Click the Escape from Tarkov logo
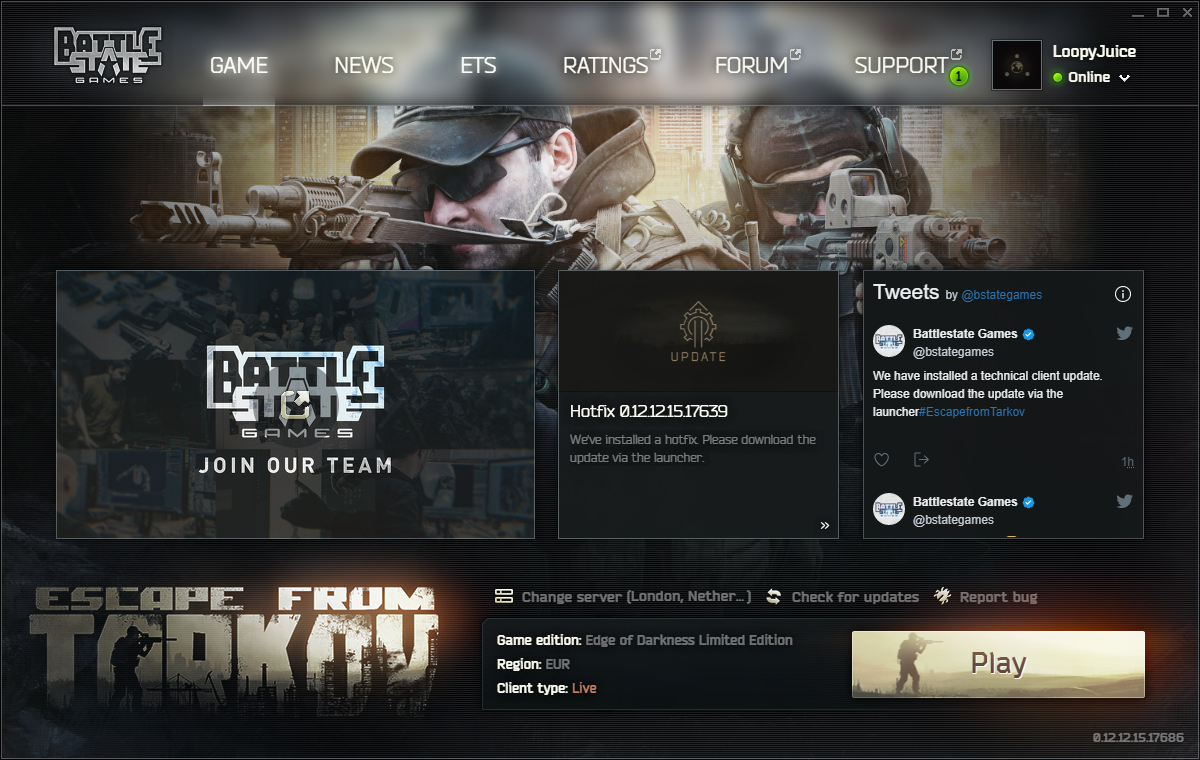Image resolution: width=1200 pixels, height=760 pixels. (236, 650)
